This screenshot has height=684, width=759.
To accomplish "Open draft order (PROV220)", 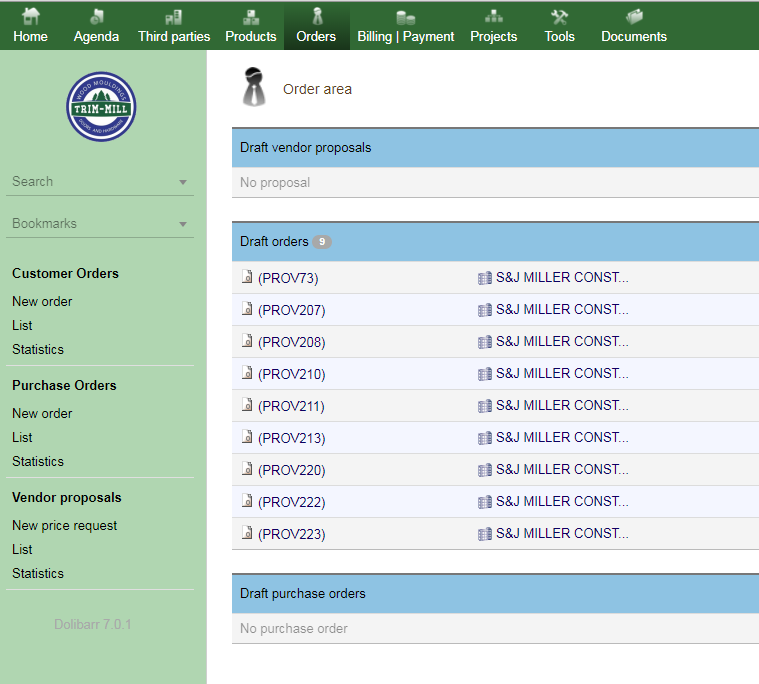I will (291, 470).
